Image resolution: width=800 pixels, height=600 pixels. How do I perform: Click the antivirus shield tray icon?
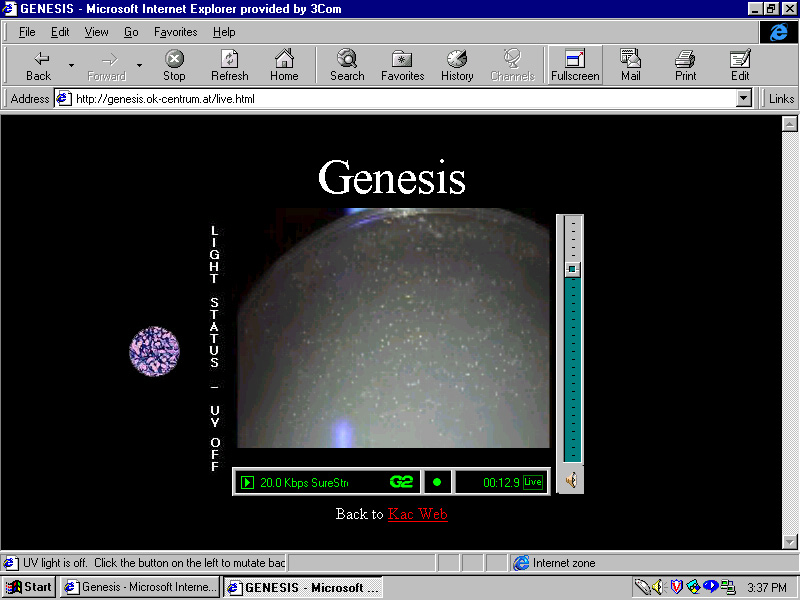(x=677, y=587)
